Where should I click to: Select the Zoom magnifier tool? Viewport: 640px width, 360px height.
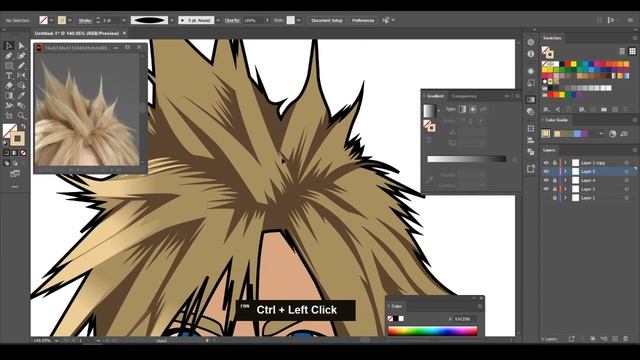point(21,116)
